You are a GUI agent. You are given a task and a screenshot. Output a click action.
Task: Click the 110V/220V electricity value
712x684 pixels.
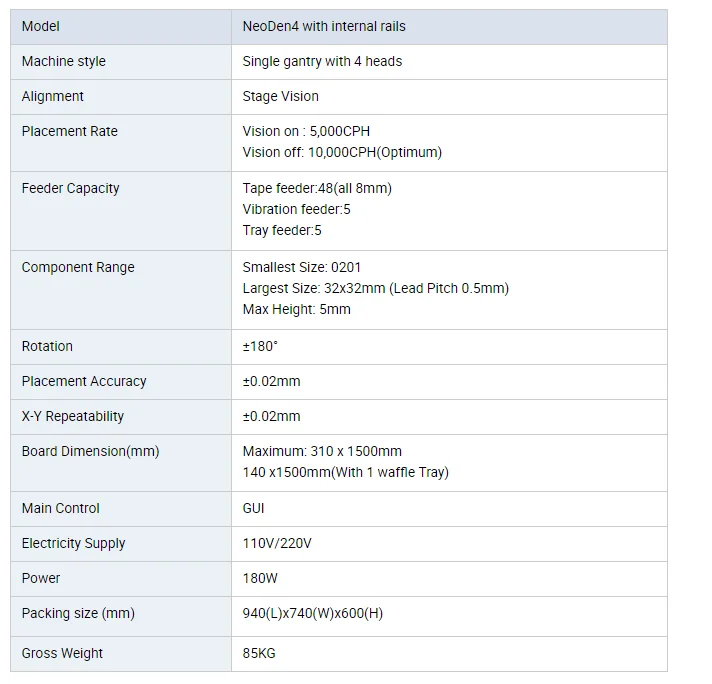coord(277,543)
